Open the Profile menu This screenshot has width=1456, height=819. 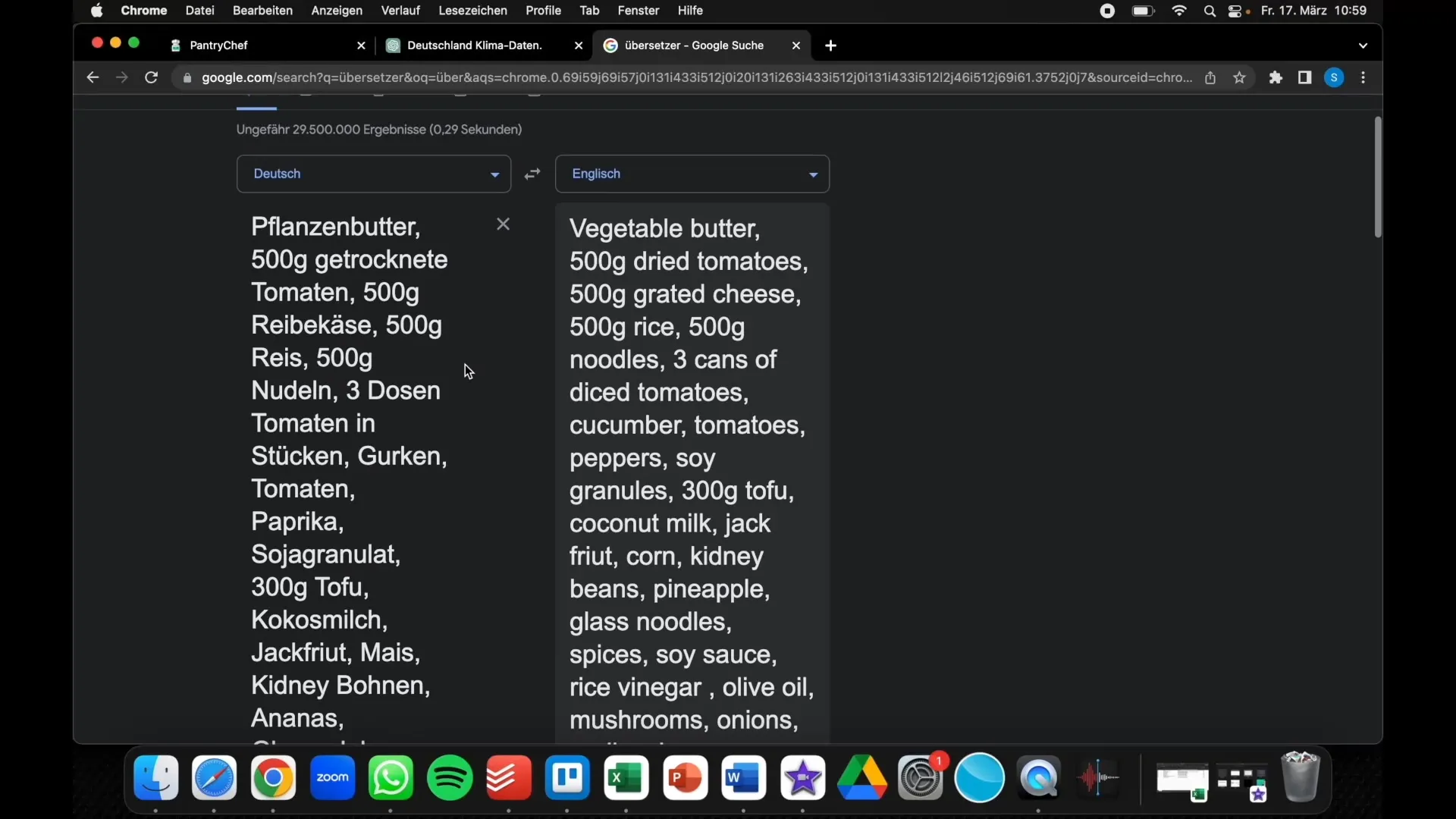click(544, 11)
